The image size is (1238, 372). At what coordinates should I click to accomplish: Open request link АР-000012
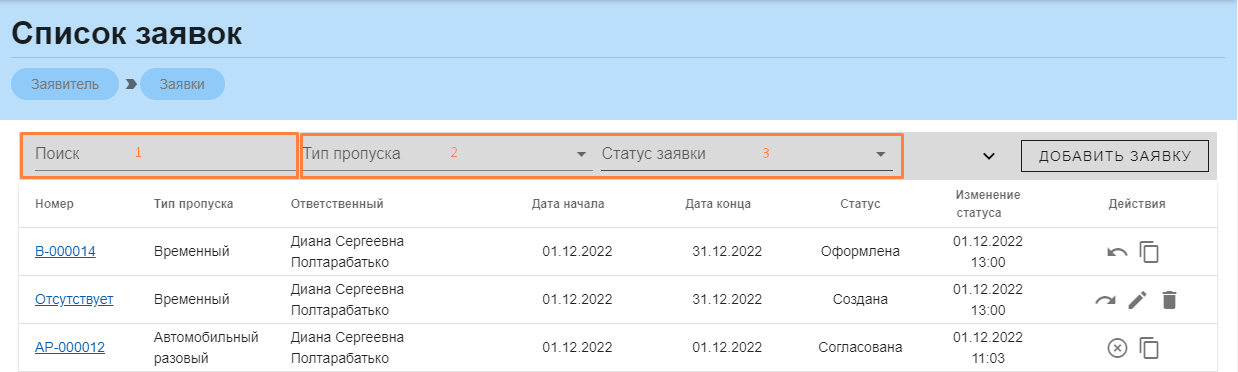70,348
